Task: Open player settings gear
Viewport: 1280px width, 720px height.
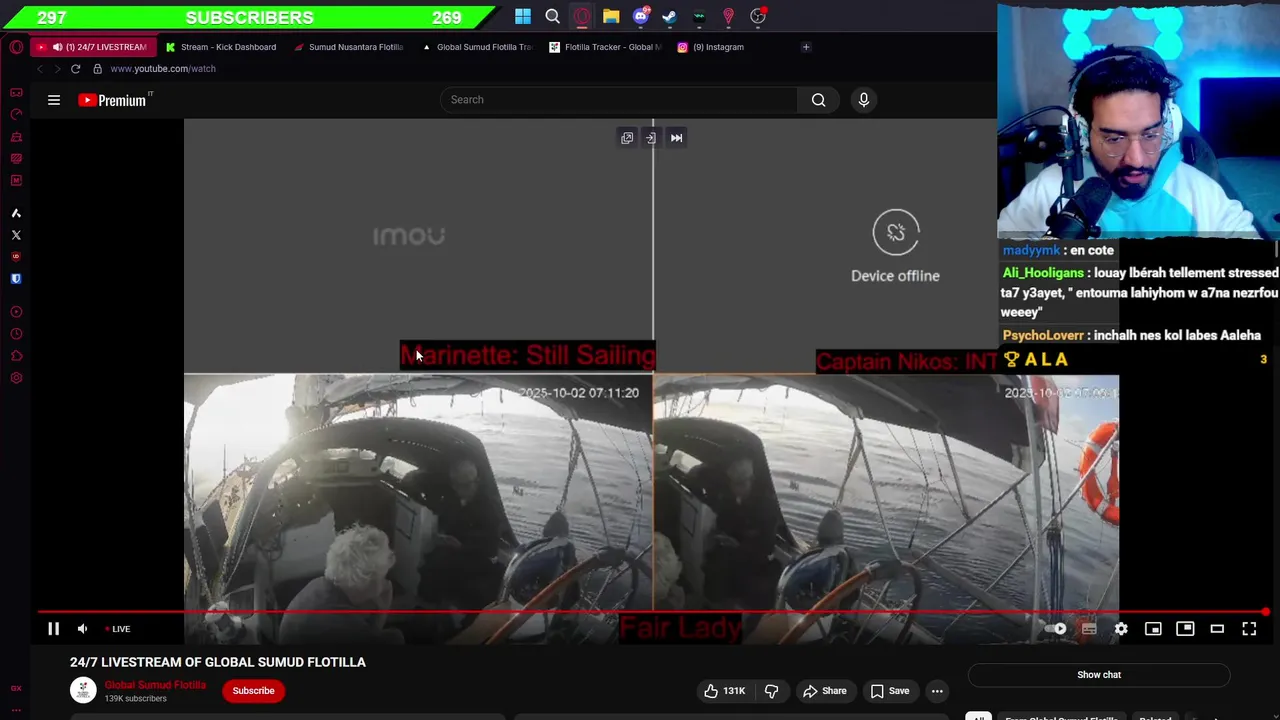Action: pos(1121,629)
